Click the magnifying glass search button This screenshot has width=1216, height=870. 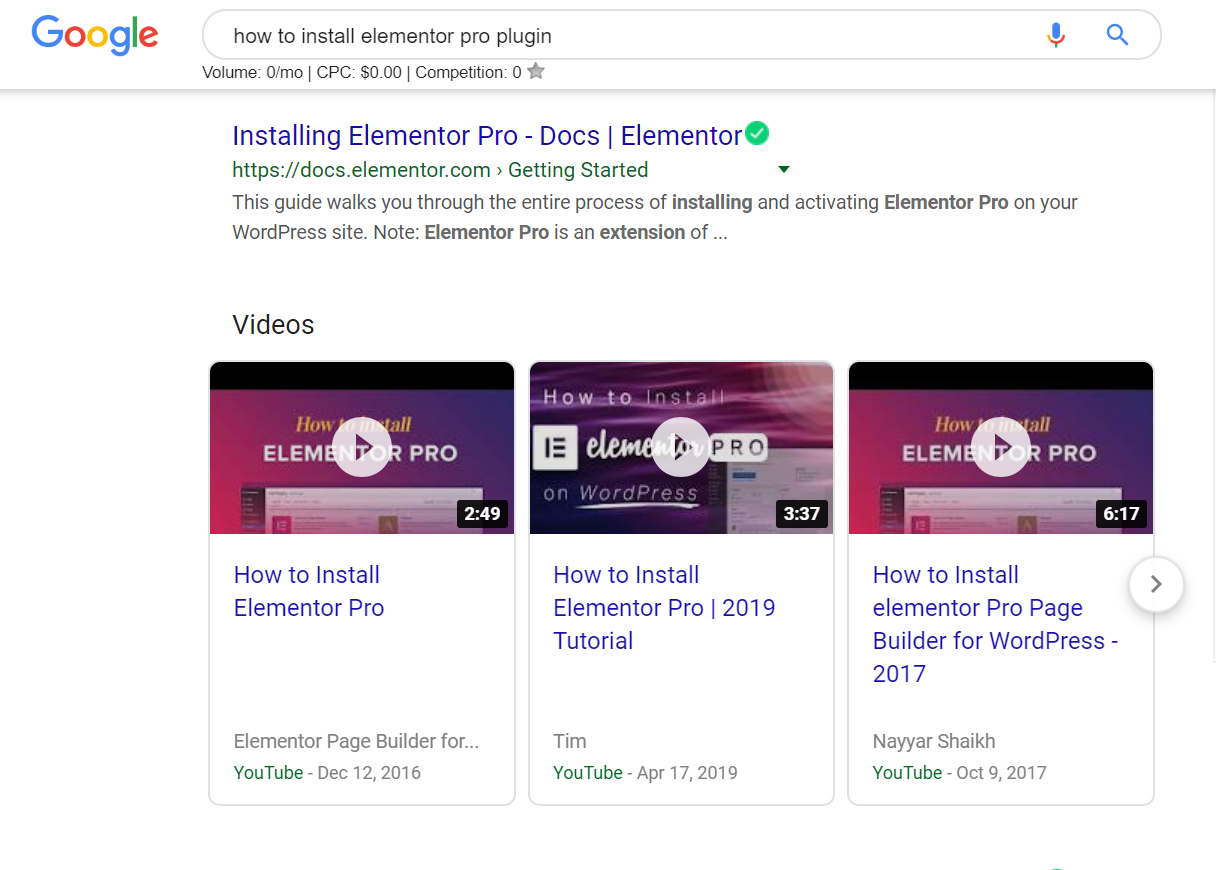click(x=1117, y=36)
